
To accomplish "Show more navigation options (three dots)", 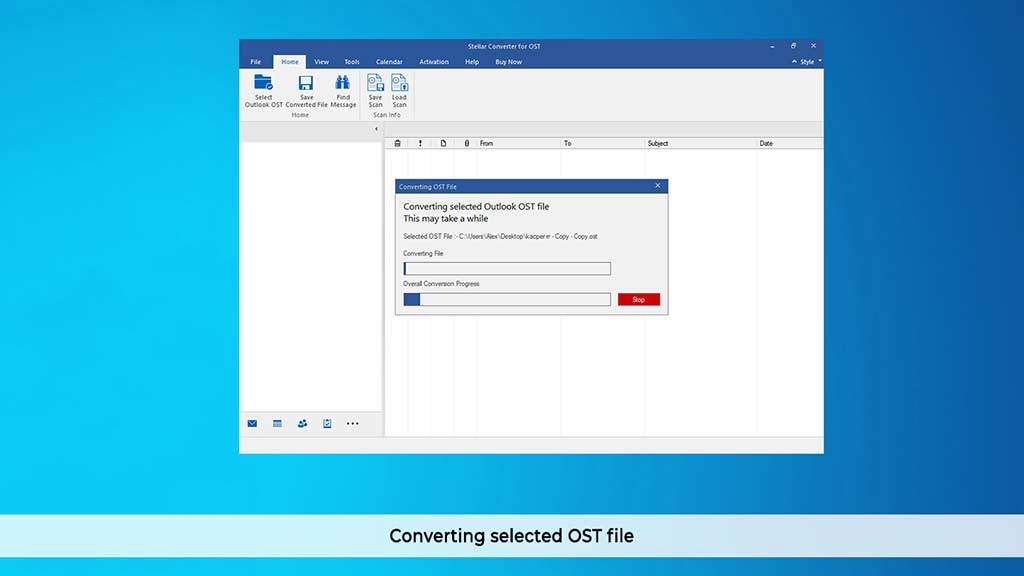I will pos(353,423).
